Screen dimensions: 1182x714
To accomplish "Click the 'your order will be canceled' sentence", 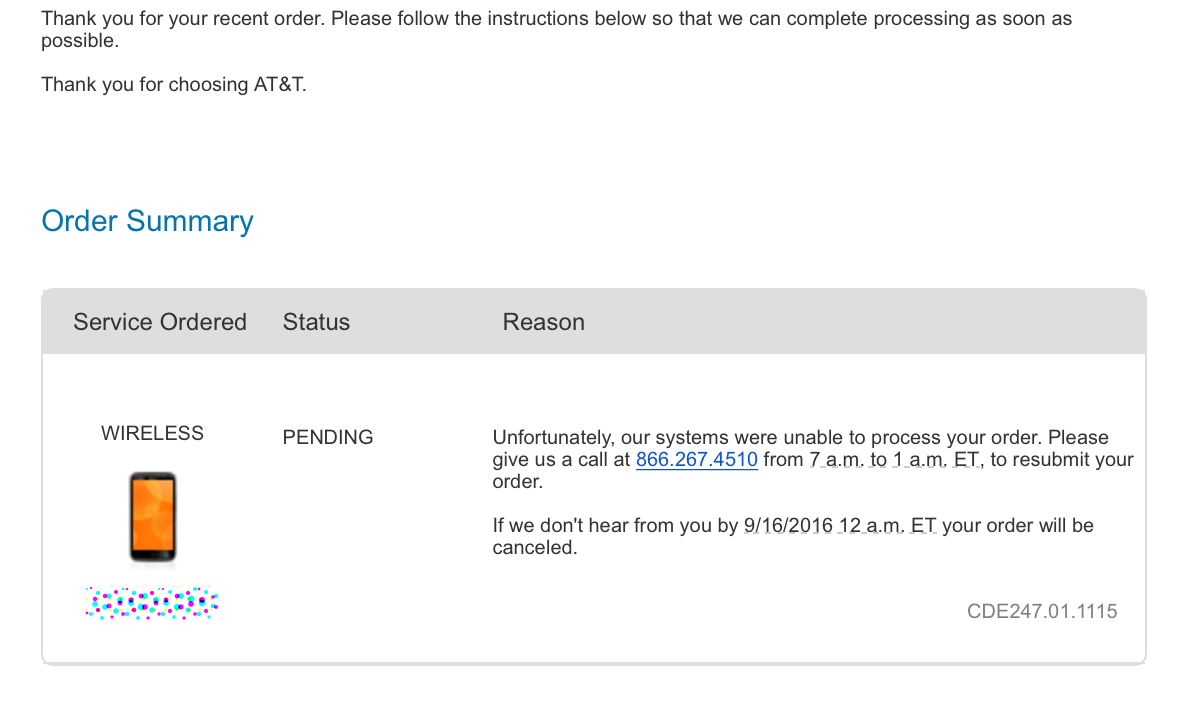I will coord(793,536).
